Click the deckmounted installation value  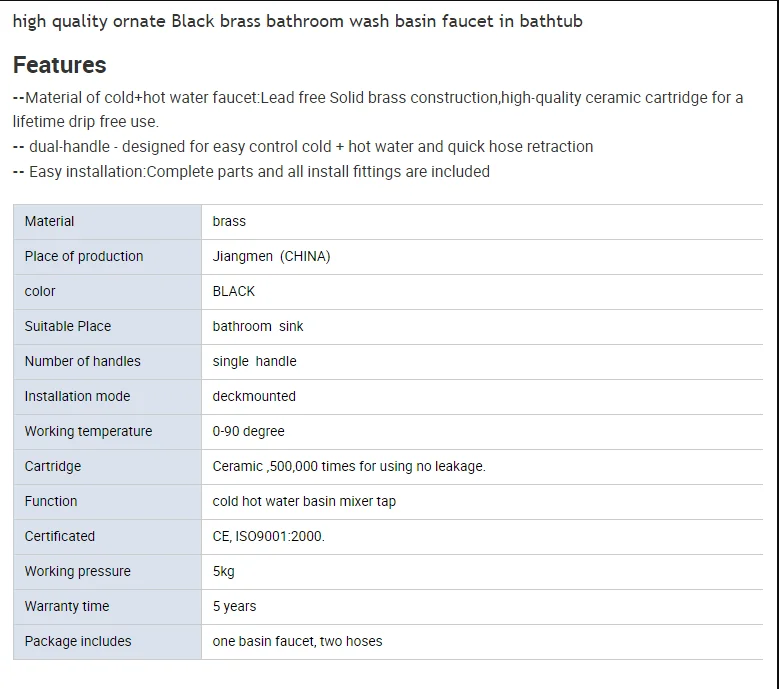coord(254,396)
